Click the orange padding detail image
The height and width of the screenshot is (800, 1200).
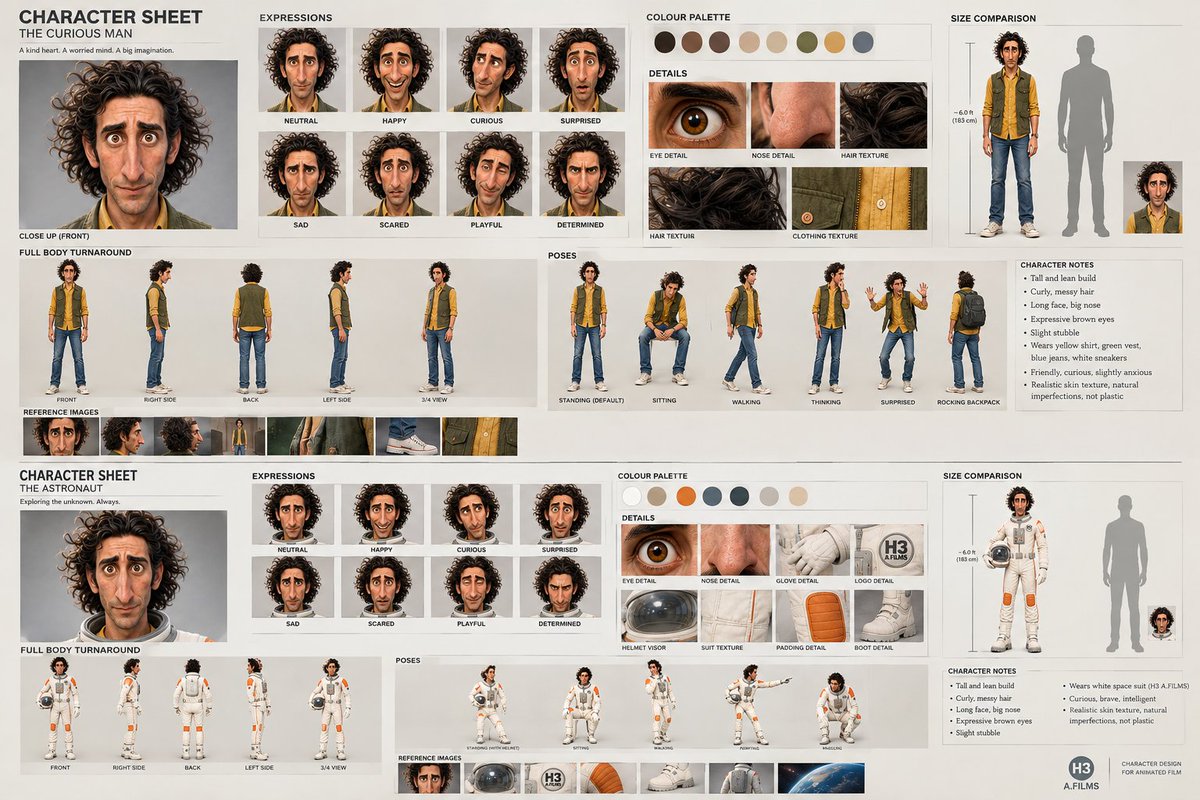click(x=812, y=616)
